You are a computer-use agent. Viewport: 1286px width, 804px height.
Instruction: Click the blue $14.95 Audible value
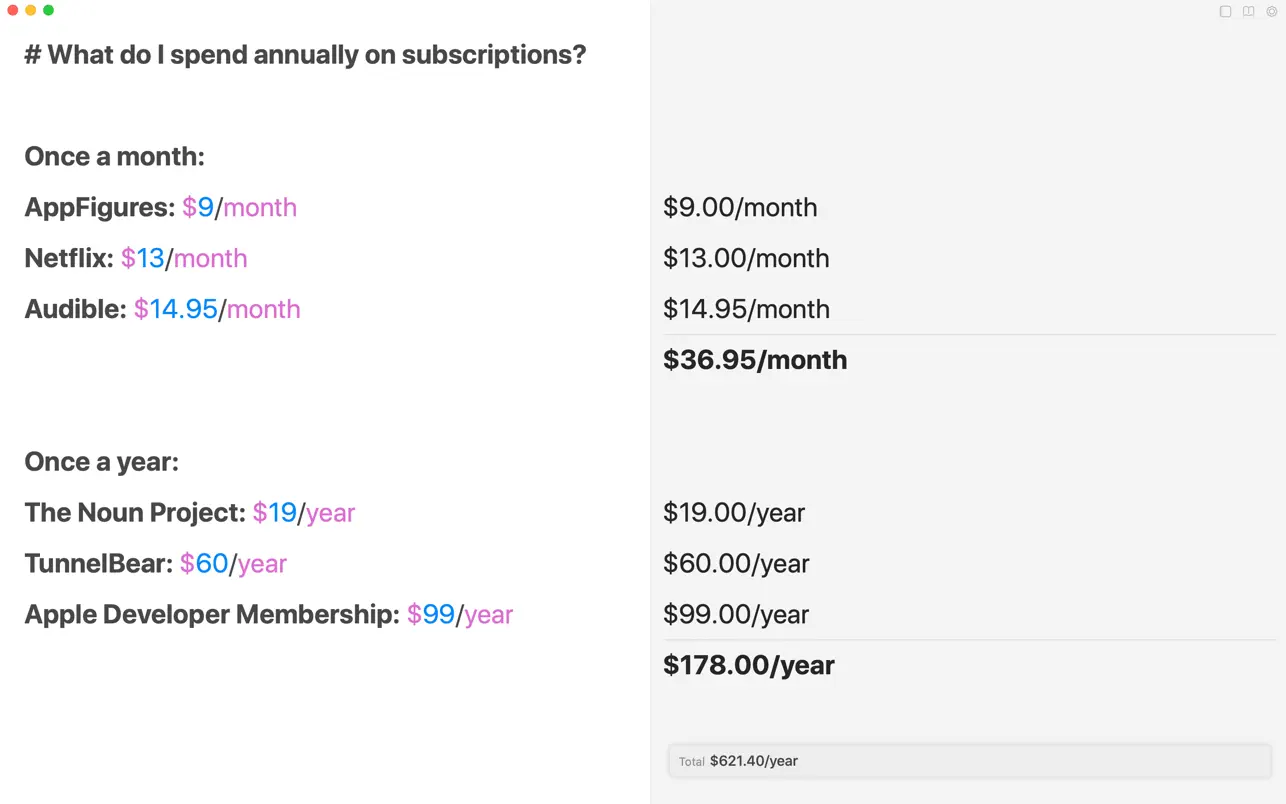pyautogui.click(x=176, y=309)
